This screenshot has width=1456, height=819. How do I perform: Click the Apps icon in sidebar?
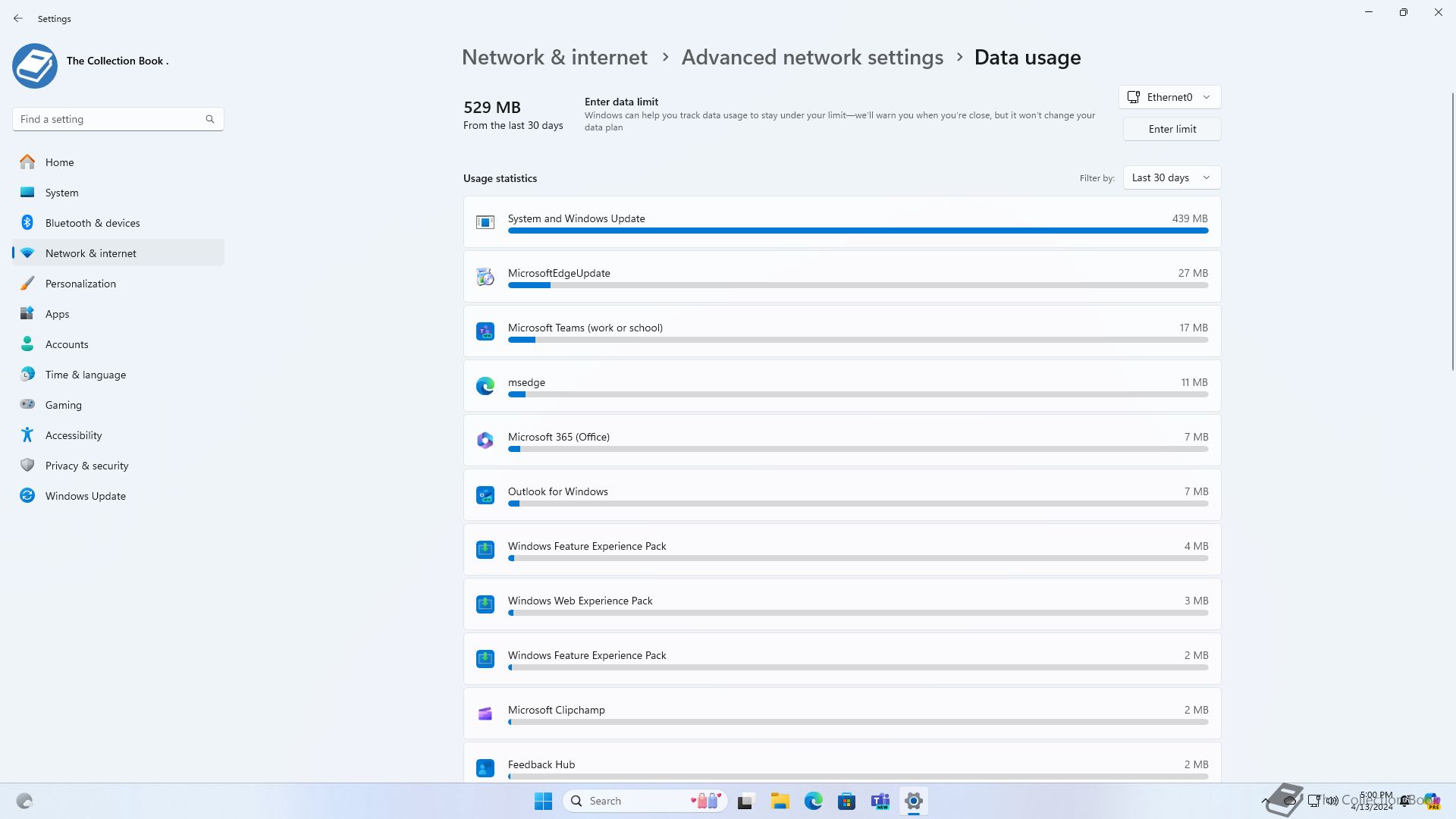tap(27, 313)
